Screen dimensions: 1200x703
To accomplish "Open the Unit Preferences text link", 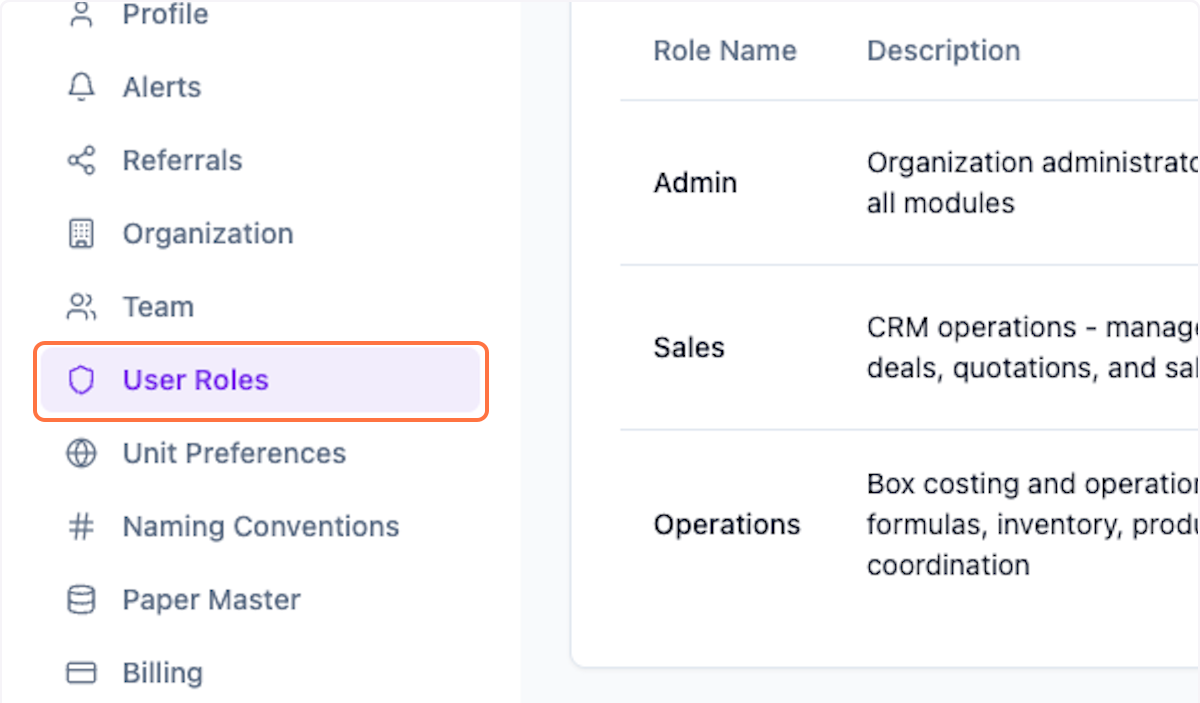I will pos(234,453).
